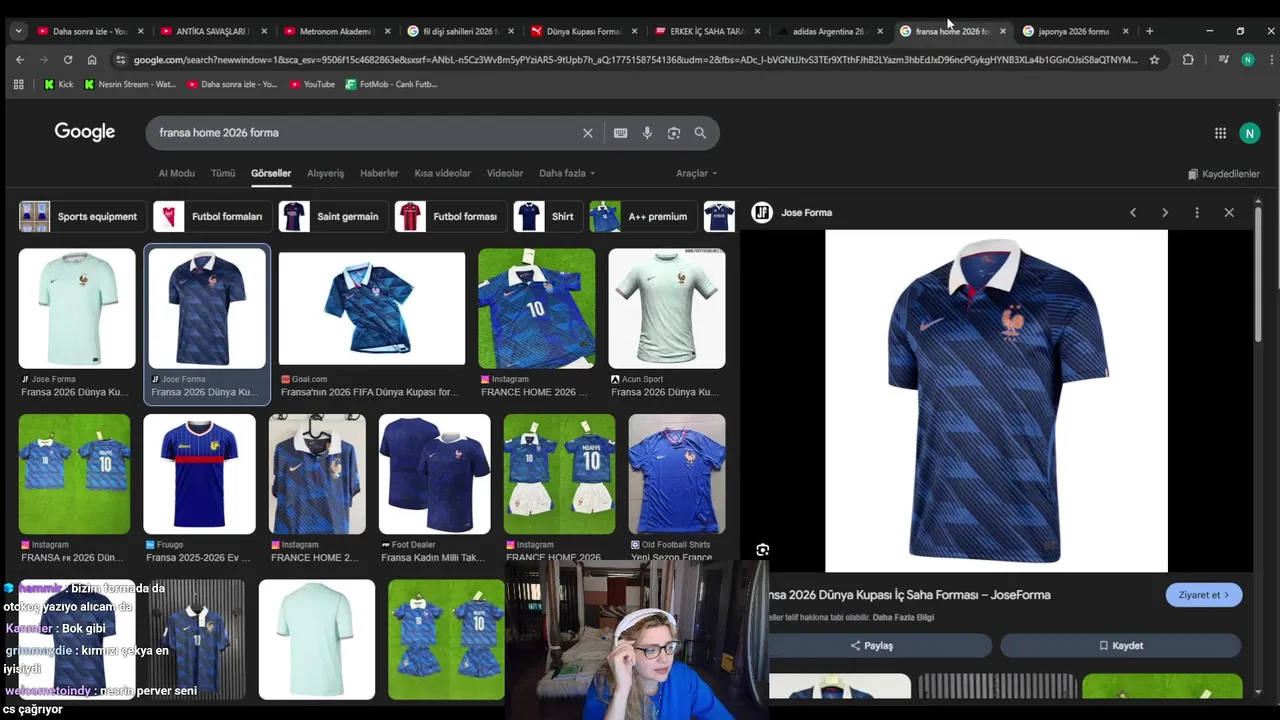Click the browser address bar
Viewport: 1280px width, 720px height.
click(x=635, y=60)
